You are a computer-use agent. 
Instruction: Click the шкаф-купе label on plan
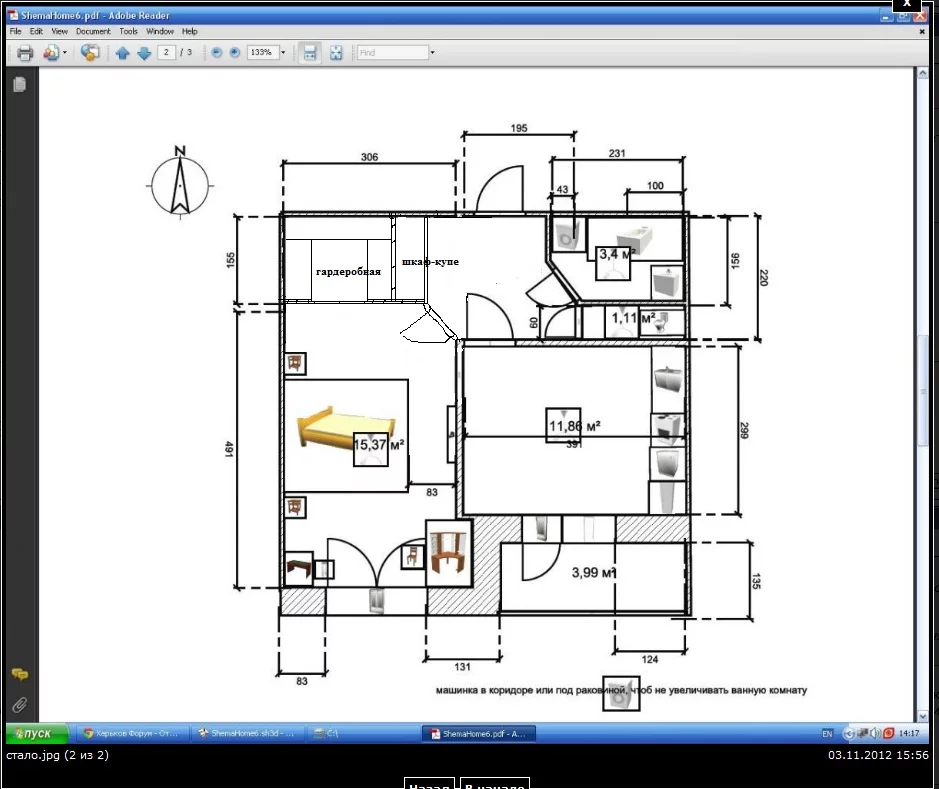(x=430, y=262)
